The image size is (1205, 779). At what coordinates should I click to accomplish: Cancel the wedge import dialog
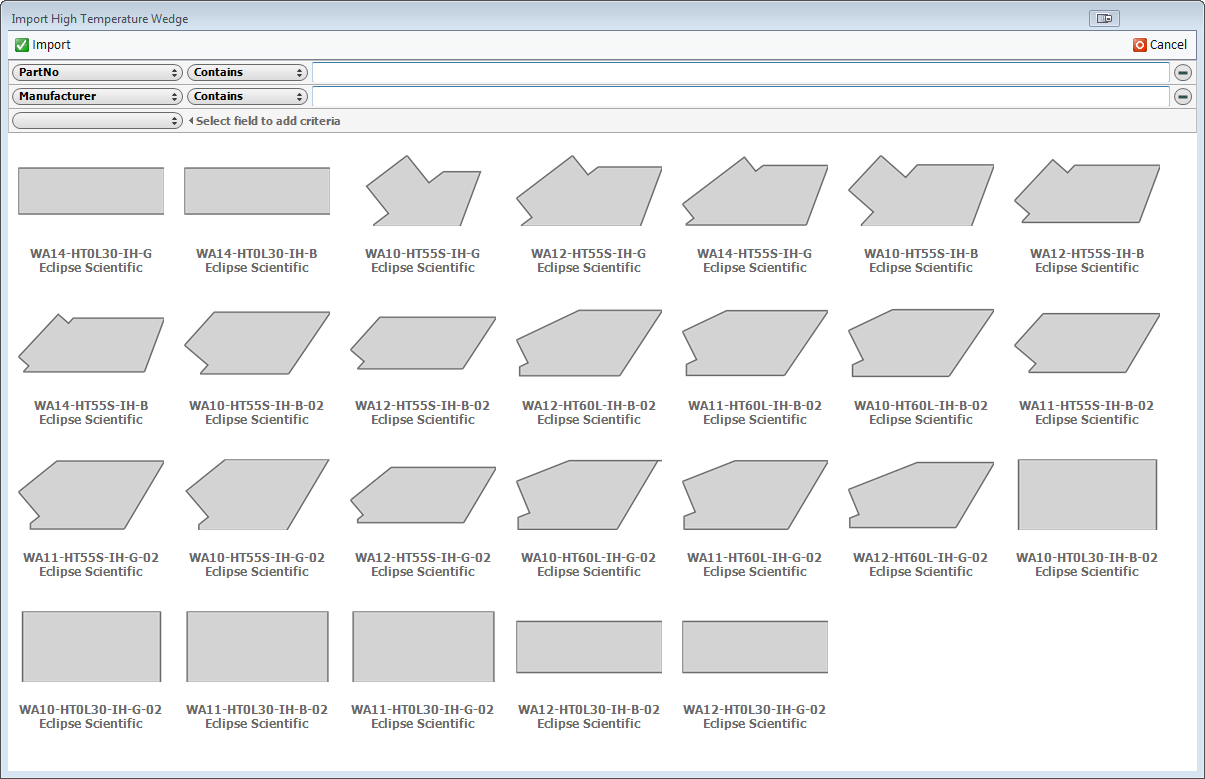click(1160, 45)
